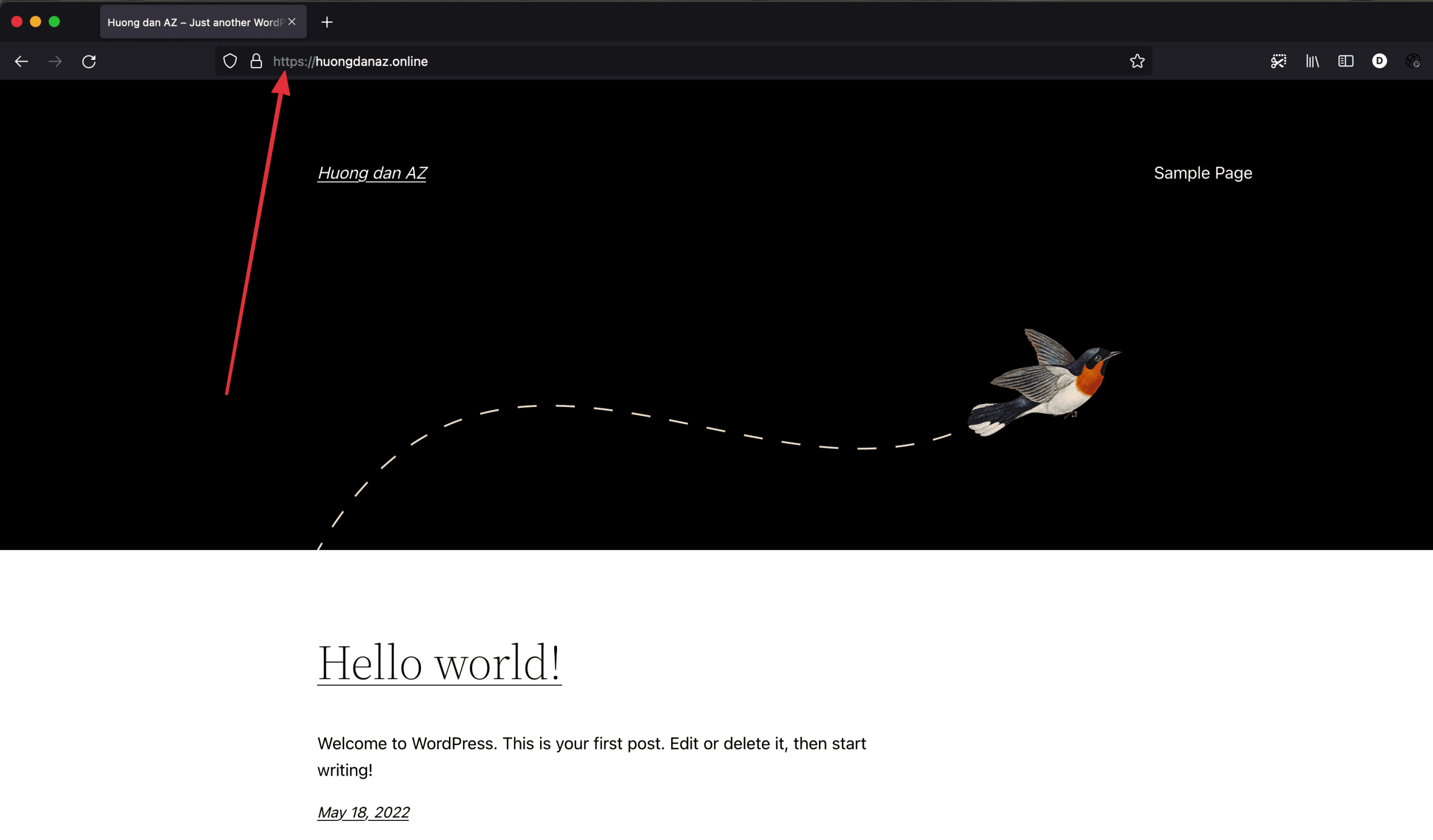Viewport: 1433px width, 840px height.
Task: Reload the current page
Action: click(x=88, y=62)
